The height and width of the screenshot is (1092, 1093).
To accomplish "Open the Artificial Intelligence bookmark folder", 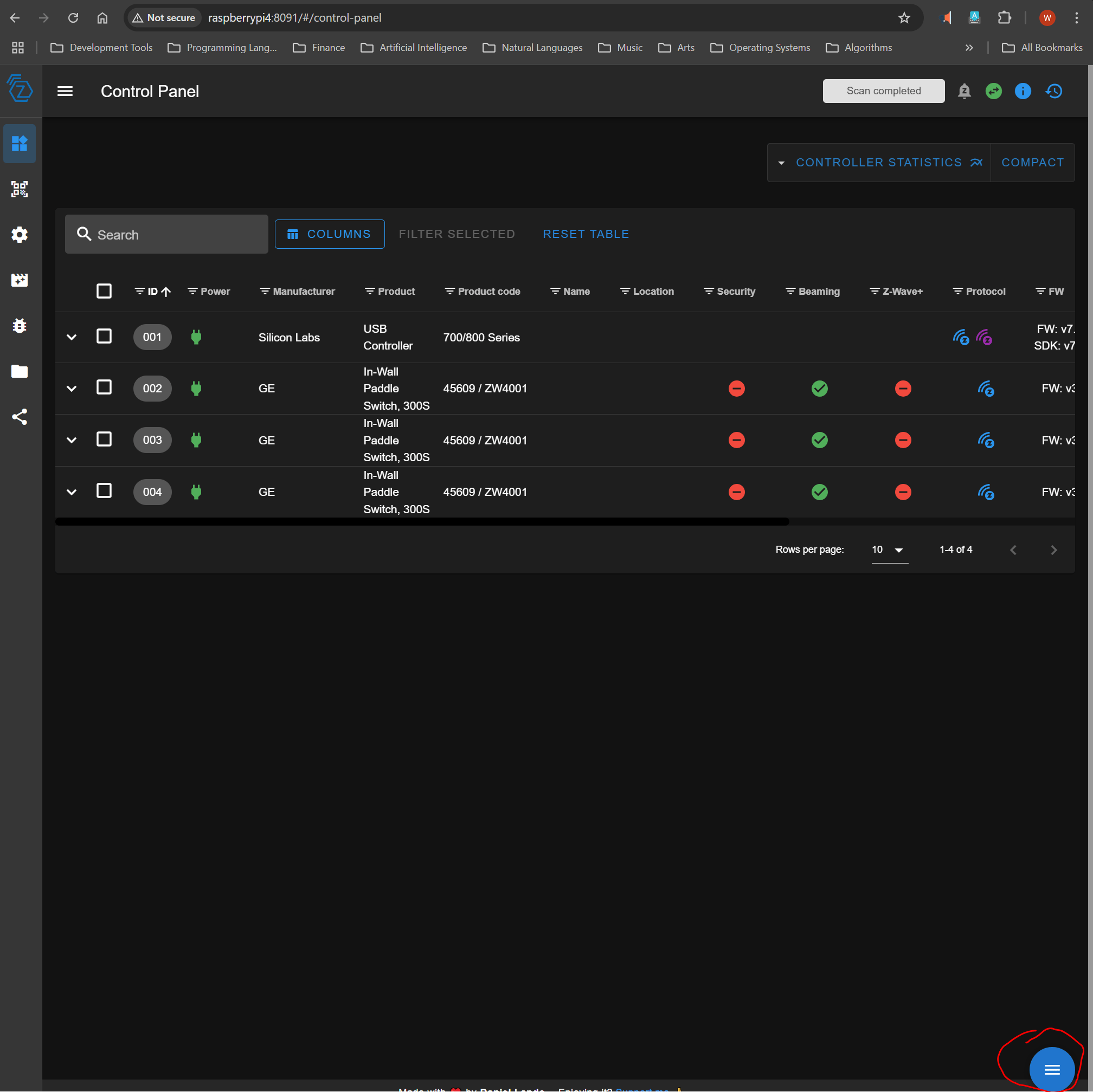I will point(414,48).
